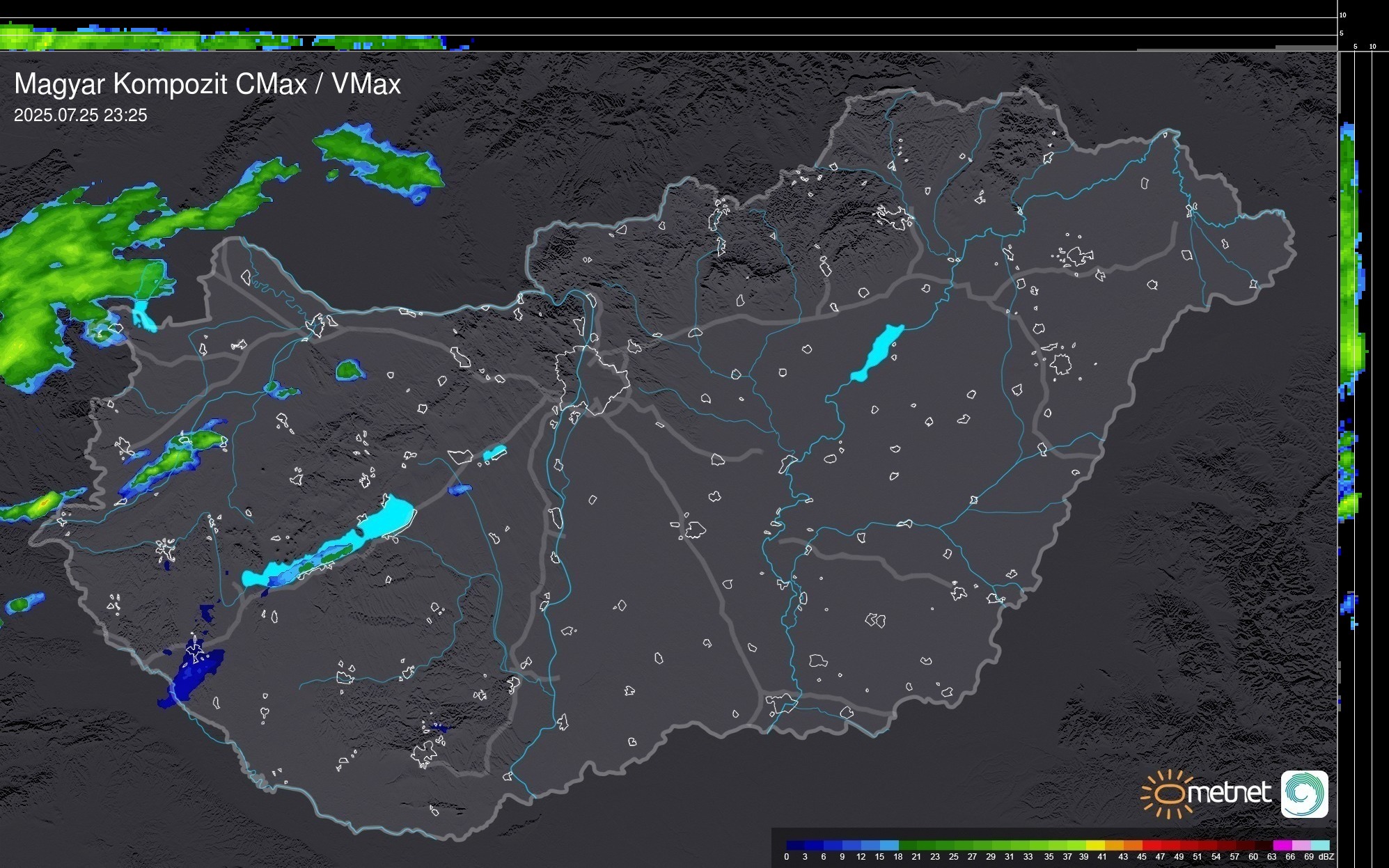1389x868 pixels.
Task: Click the cyan Tisza Lake shape
Action: coord(879,352)
